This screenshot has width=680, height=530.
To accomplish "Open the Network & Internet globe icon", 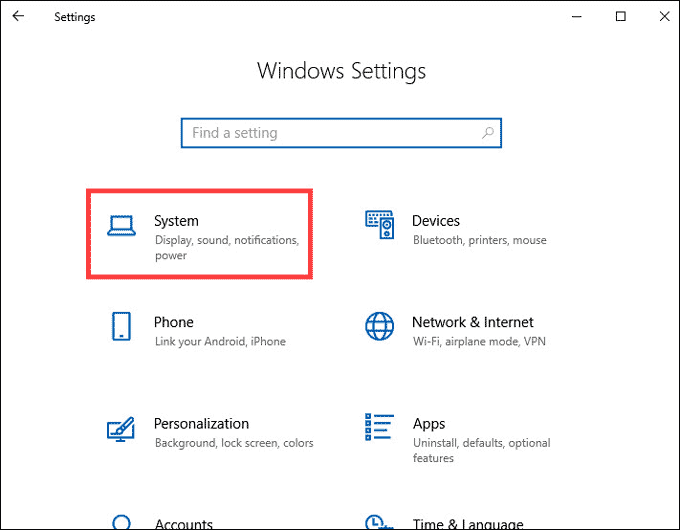I will click(379, 326).
